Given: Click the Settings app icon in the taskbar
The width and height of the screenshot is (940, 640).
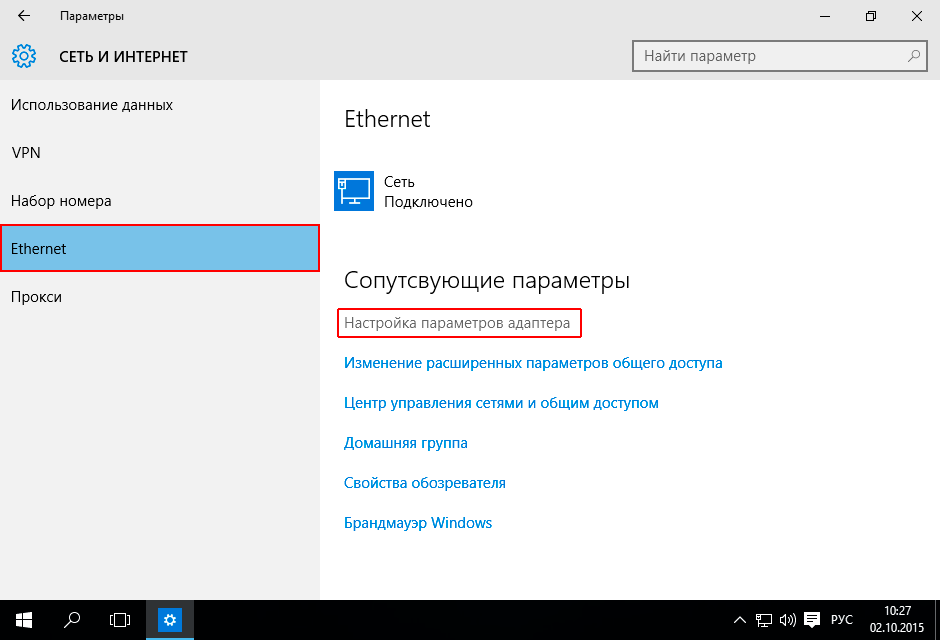Looking at the screenshot, I should [x=170, y=620].
